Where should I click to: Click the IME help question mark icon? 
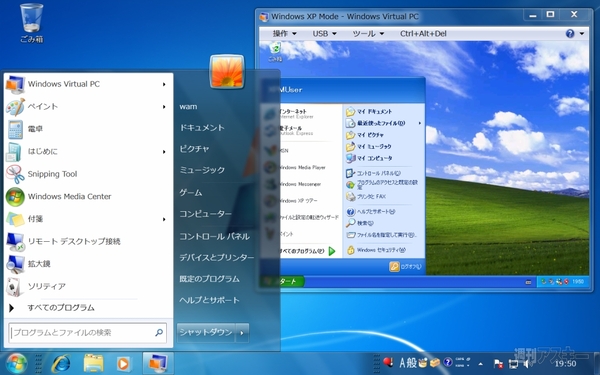[x=448, y=362]
